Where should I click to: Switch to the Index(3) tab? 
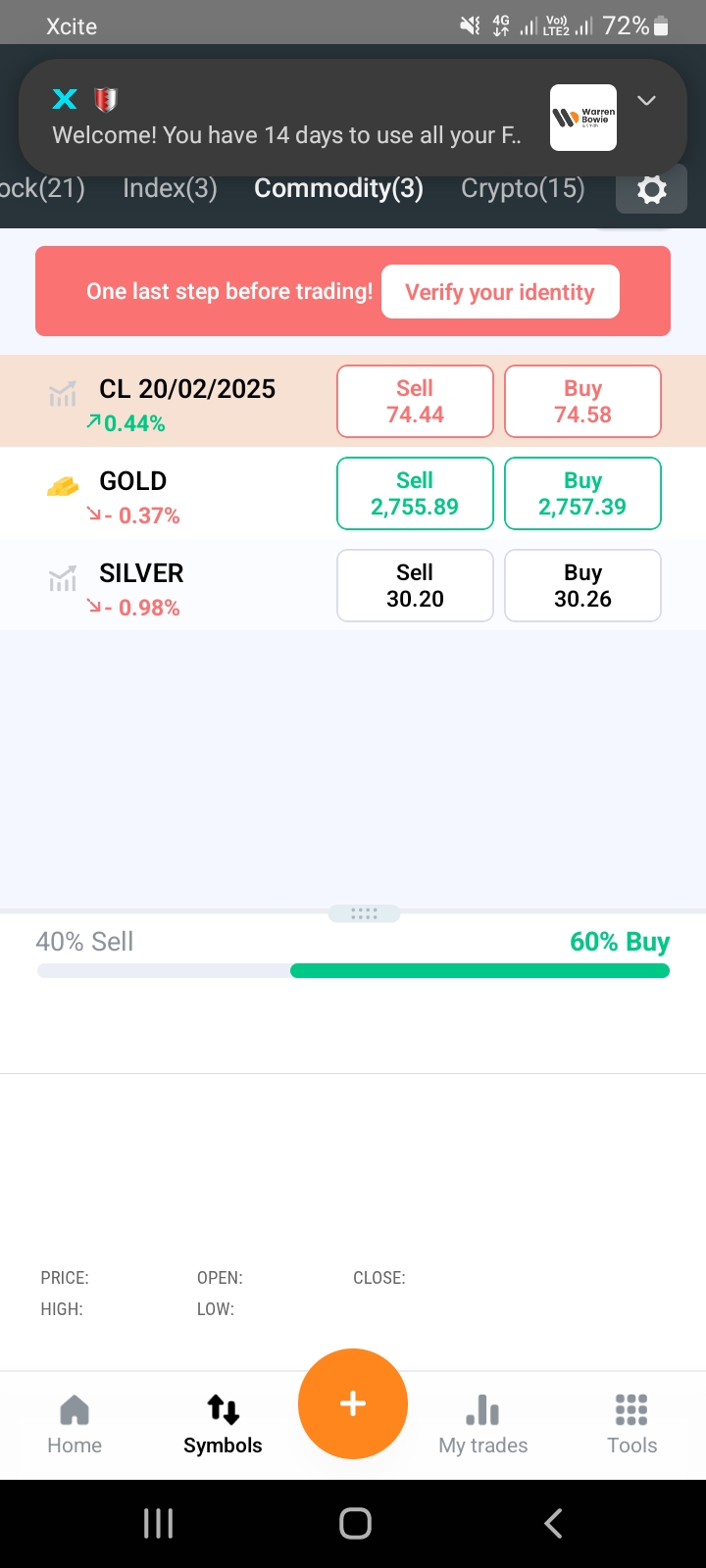coord(170,188)
